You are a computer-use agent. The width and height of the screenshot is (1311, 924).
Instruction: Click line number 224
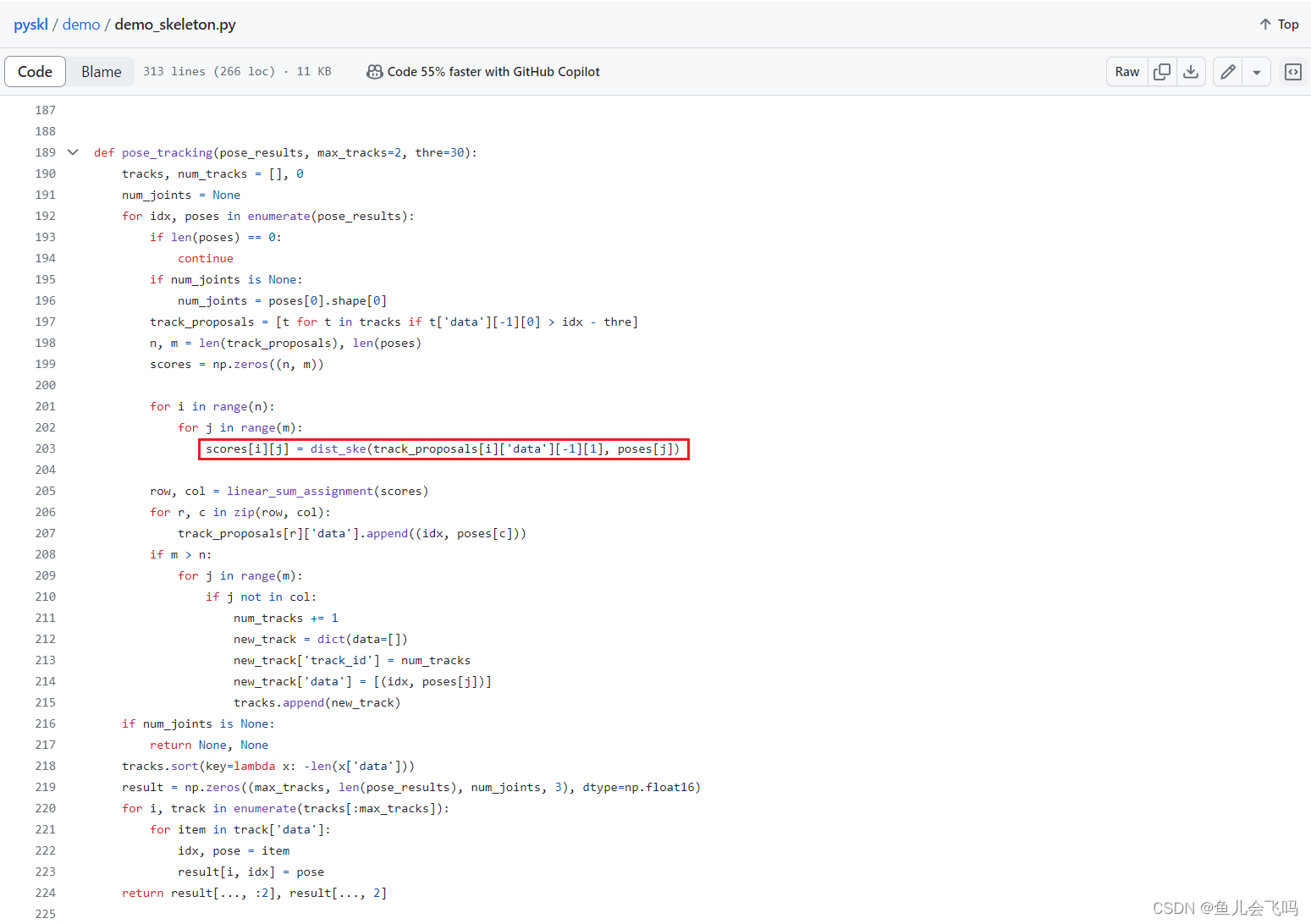coord(45,893)
